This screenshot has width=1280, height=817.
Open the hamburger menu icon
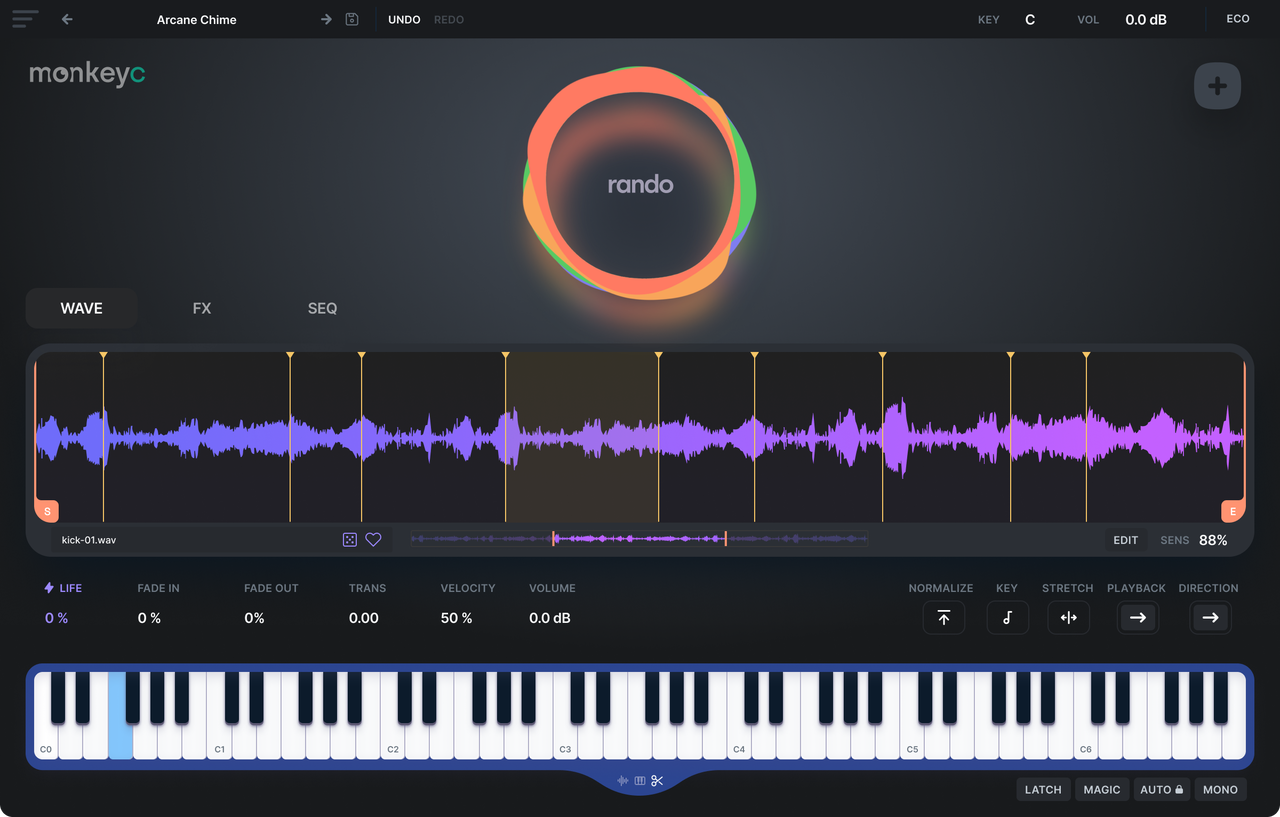[x=25, y=19]
